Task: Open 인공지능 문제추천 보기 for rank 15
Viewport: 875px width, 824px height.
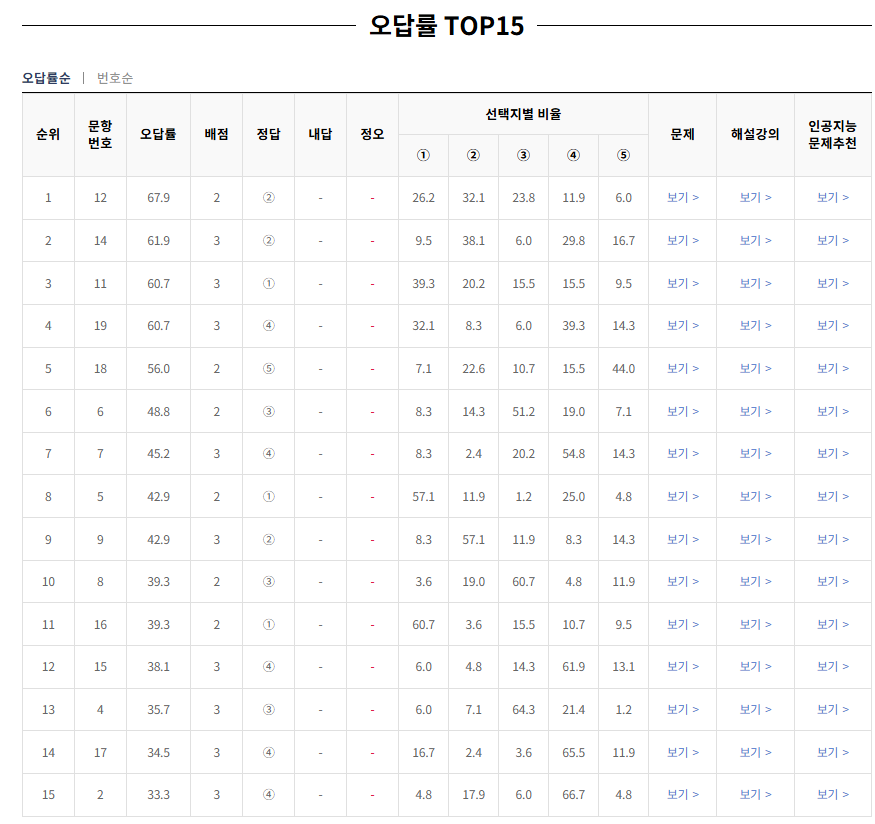Action: coord(833,794)
